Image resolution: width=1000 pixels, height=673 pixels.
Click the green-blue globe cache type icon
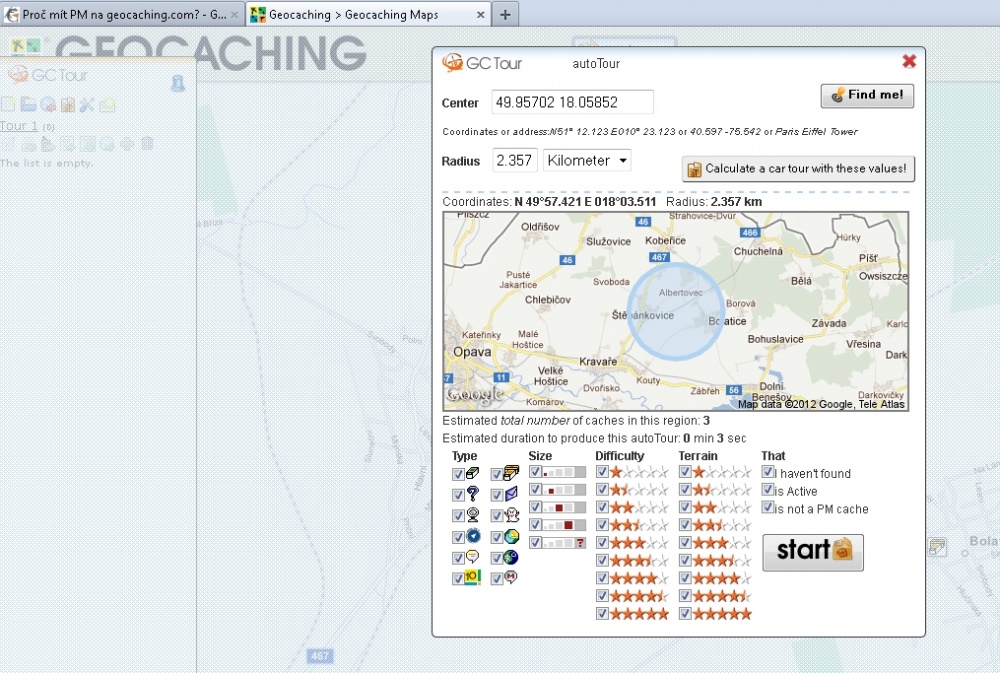pos(511,557)
